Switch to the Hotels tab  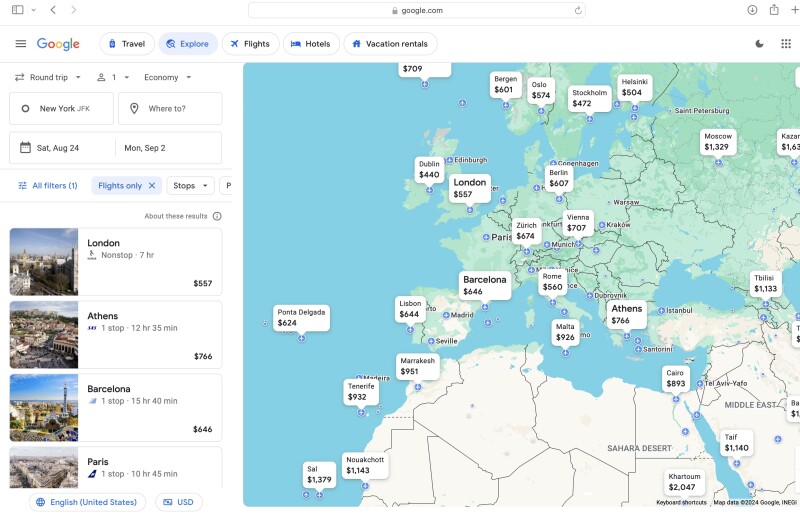tap(310, 44)
